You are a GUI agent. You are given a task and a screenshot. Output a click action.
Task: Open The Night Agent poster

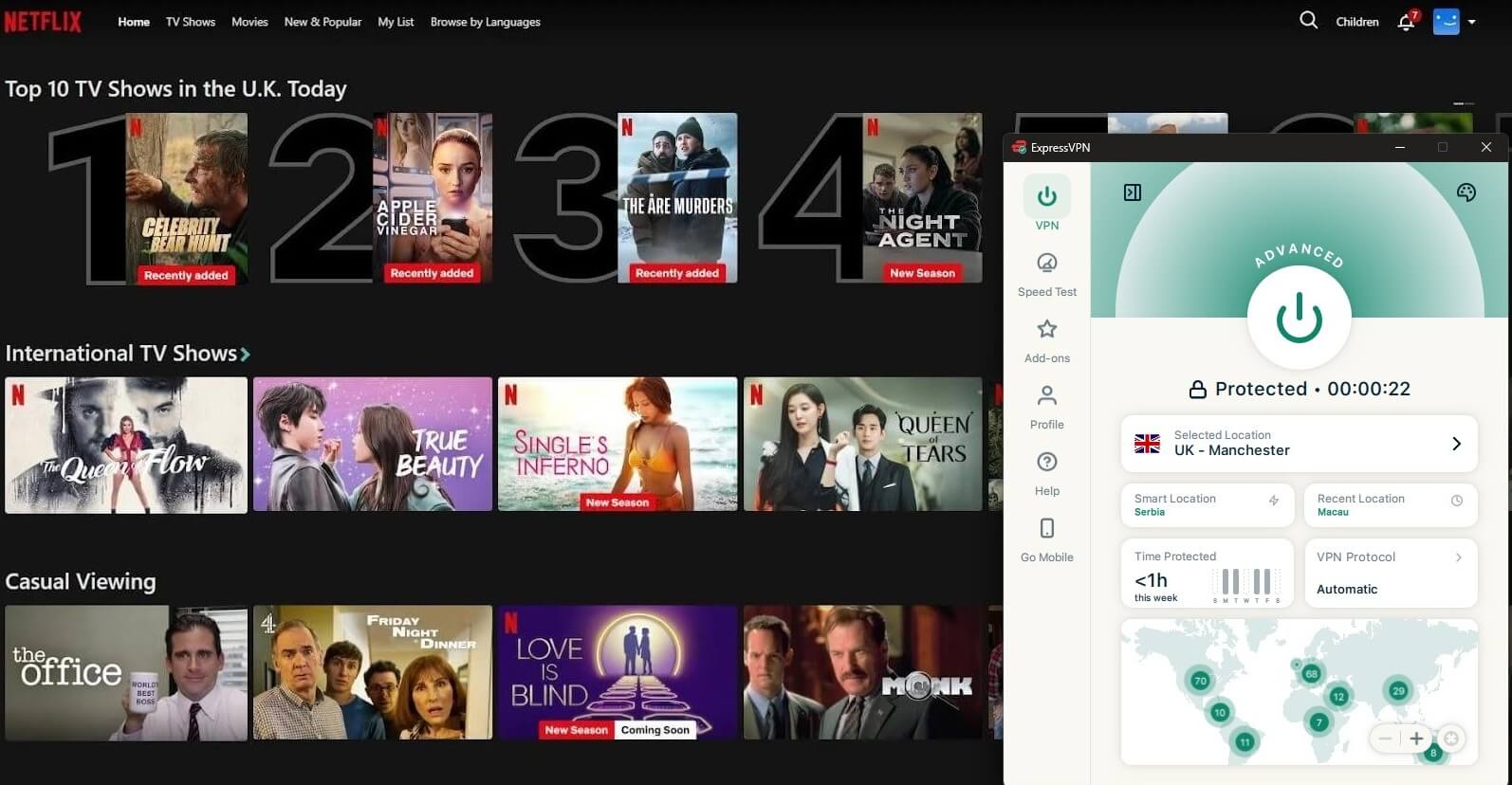click(x=922, y=197)
